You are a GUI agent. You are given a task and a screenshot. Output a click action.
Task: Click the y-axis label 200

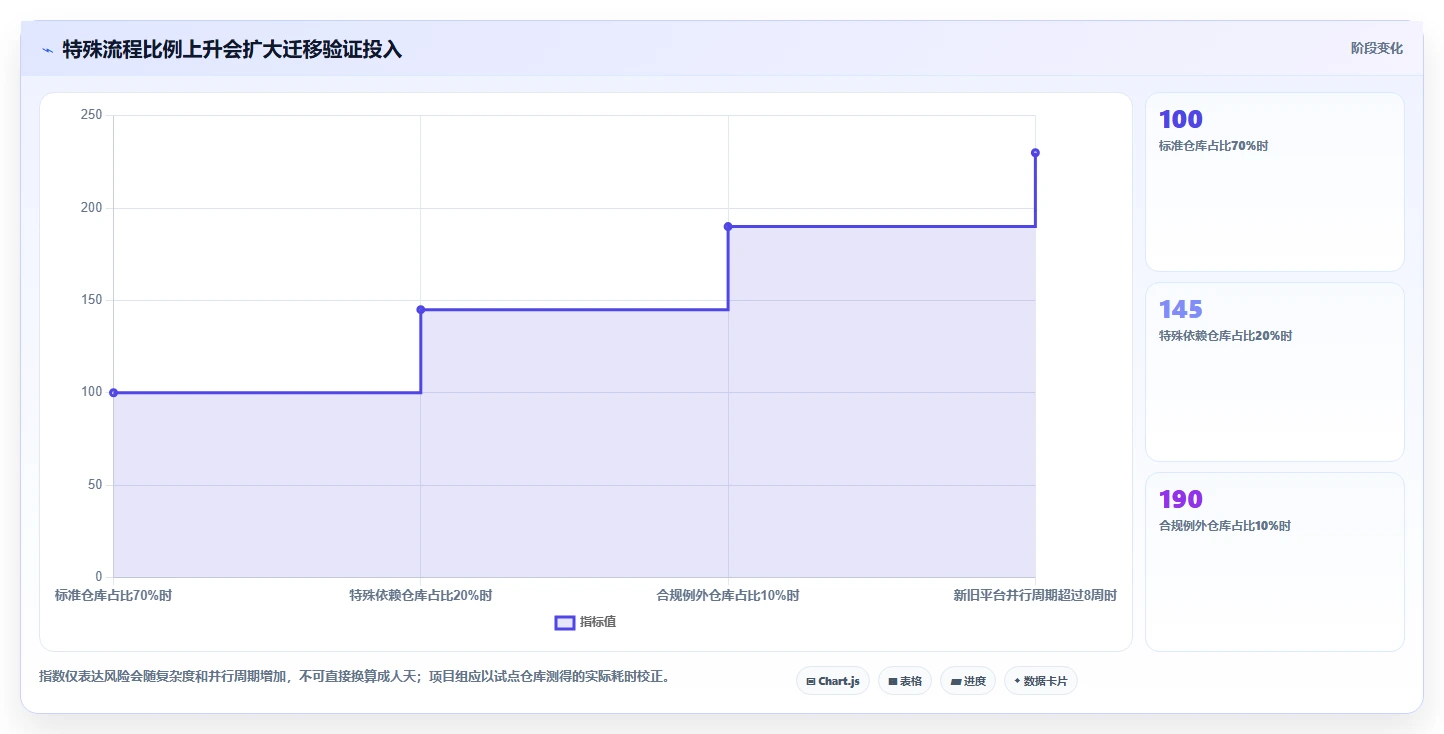click(91, 208)
